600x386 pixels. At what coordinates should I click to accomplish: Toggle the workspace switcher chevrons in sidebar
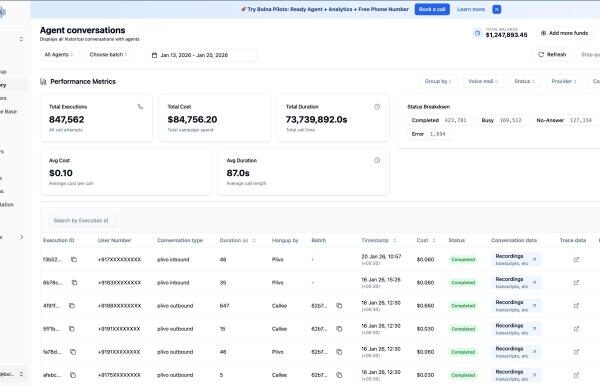(21, 39)
